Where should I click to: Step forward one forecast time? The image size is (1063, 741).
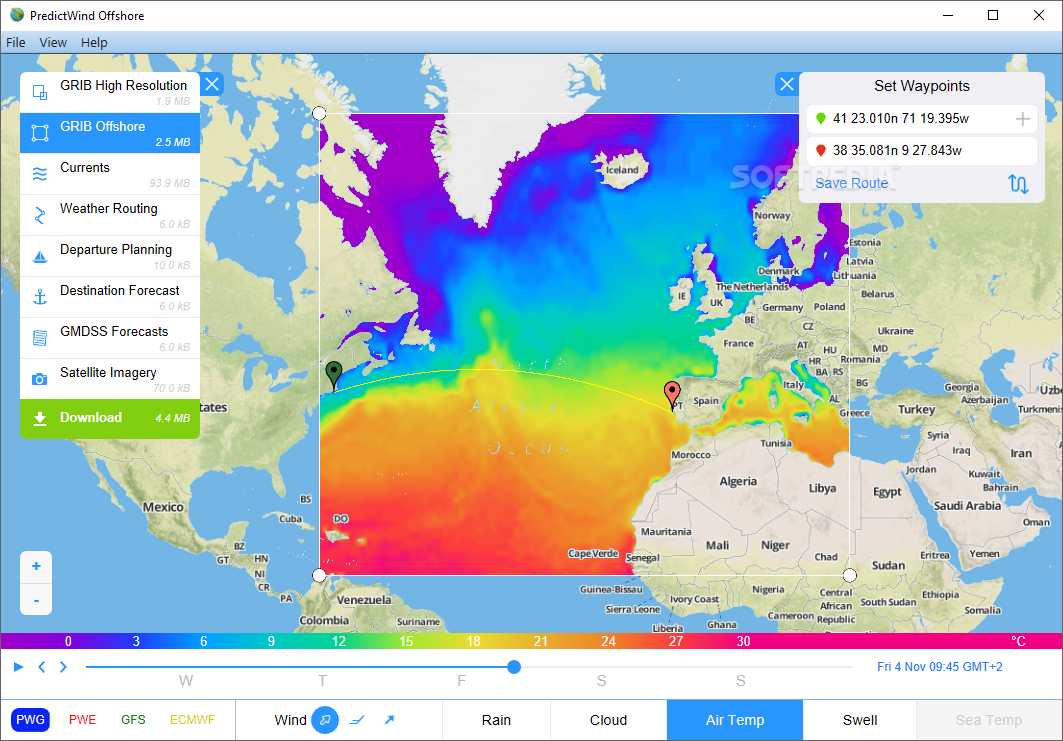click(x=63, y=667)
